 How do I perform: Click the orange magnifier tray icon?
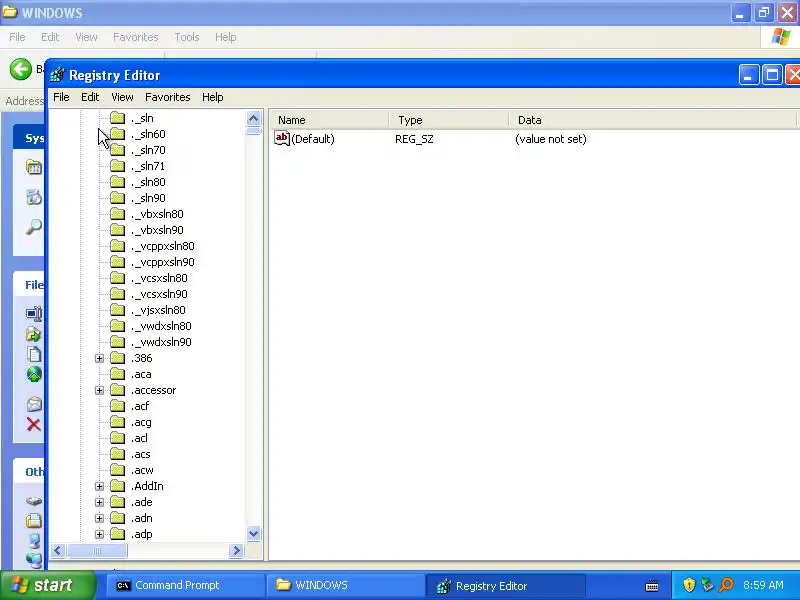[x=727, y=585]
